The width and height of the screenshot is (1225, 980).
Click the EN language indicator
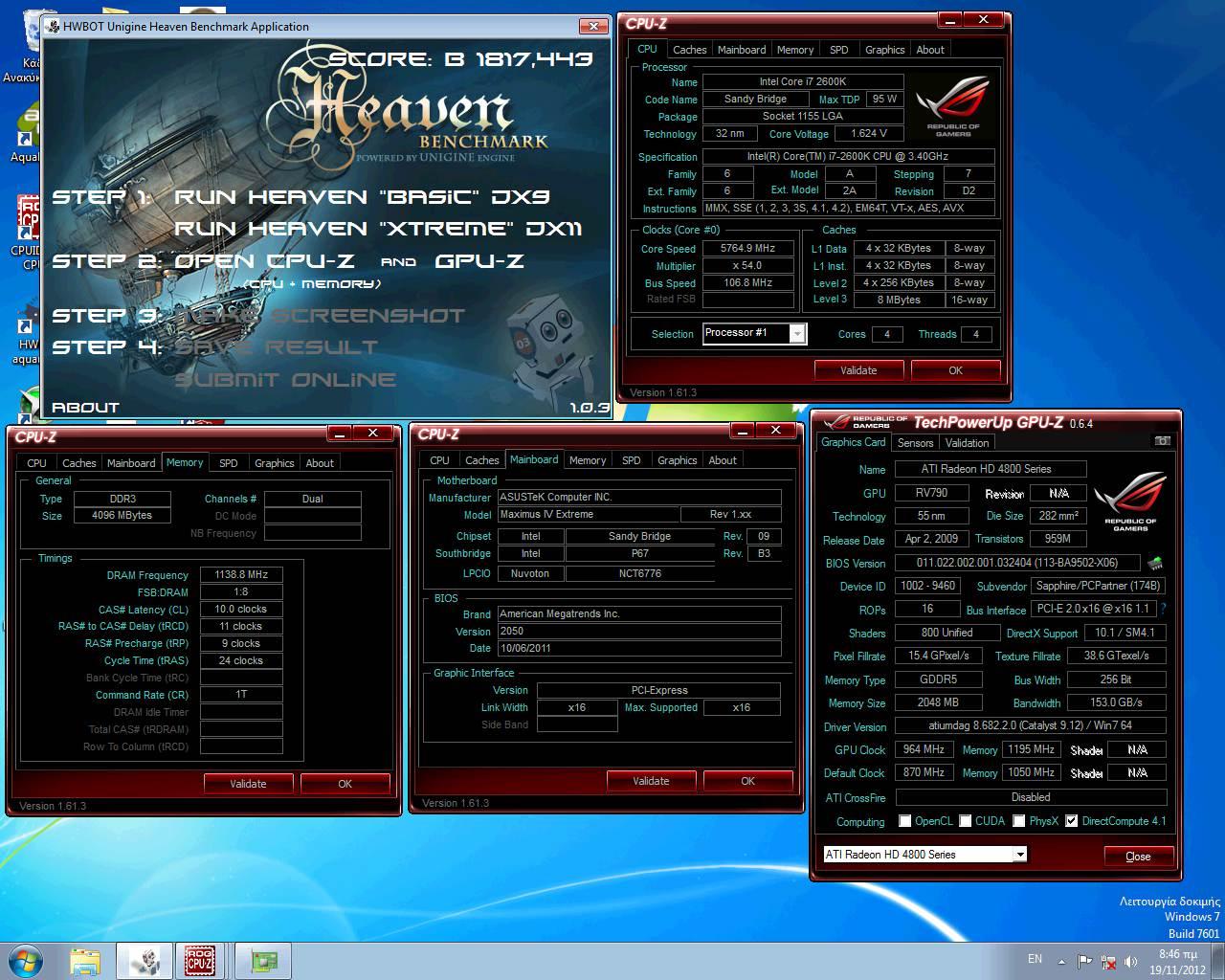point(1035,959)
